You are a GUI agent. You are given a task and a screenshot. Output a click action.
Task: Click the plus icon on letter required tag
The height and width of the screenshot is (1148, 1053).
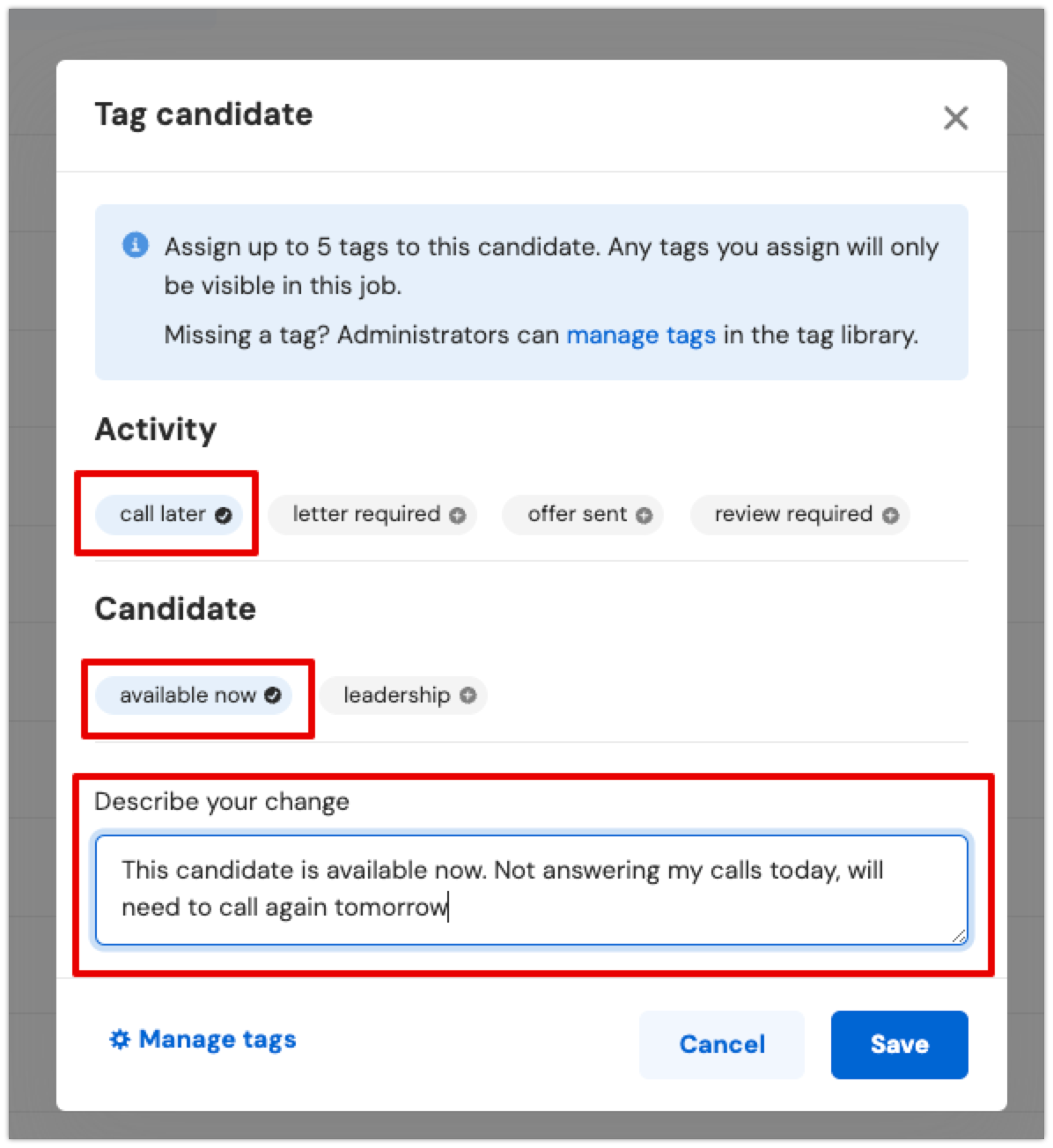(457, 515)
